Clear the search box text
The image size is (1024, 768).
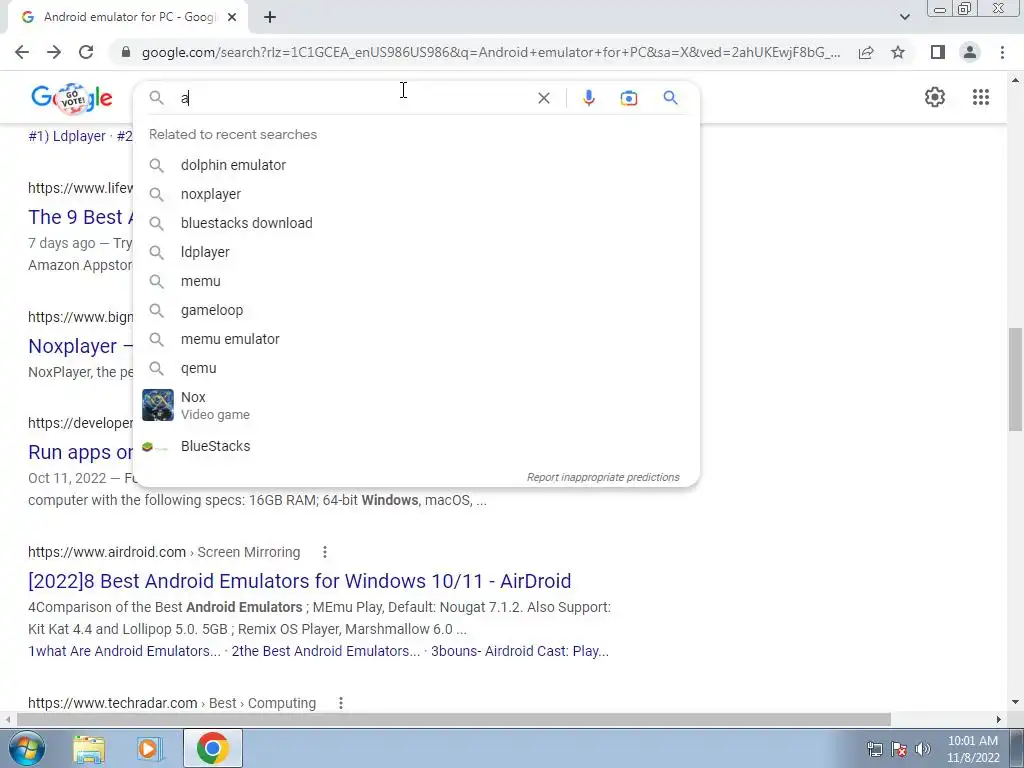[x=543, y=98]
